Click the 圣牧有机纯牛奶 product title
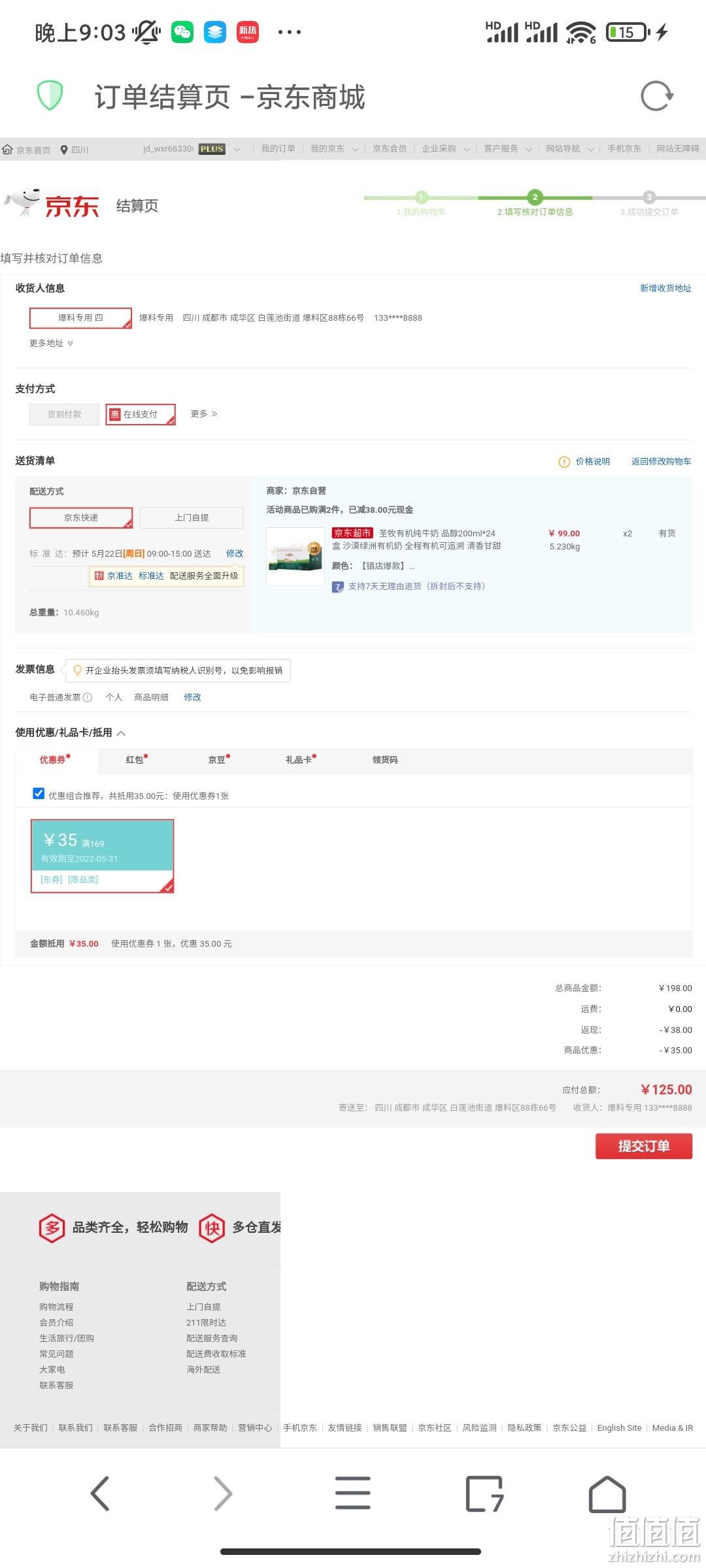This screenshot has height=1568, width=706. 416,540
